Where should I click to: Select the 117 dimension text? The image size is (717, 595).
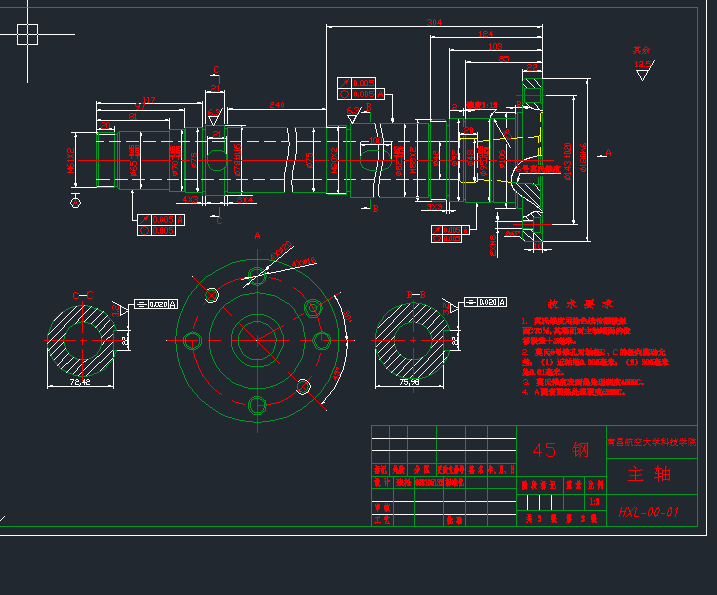pos(149,99)
